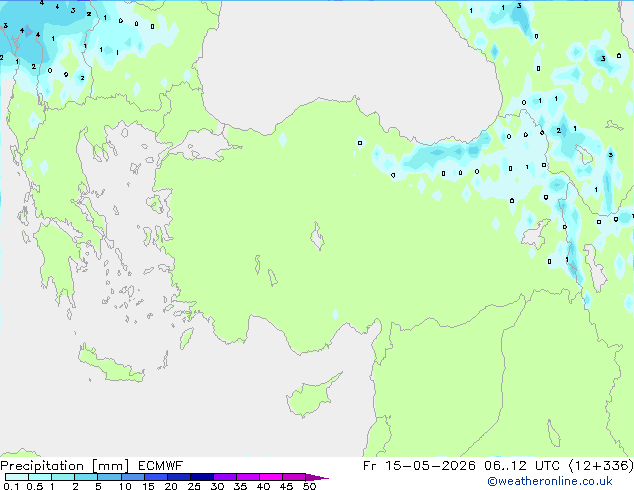Image resolution: width=634 pixels, height=490 pixels.
Task: Select the 5–10 mm legend color box
Action: (x=109, y=477)
